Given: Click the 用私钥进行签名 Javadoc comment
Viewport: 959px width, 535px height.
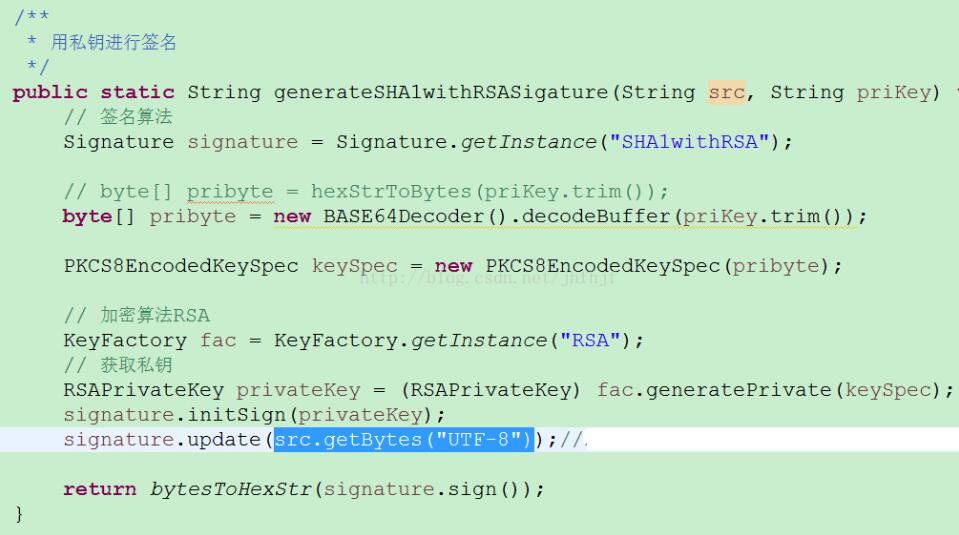Looking at the screenshot, I should (114, 43).
